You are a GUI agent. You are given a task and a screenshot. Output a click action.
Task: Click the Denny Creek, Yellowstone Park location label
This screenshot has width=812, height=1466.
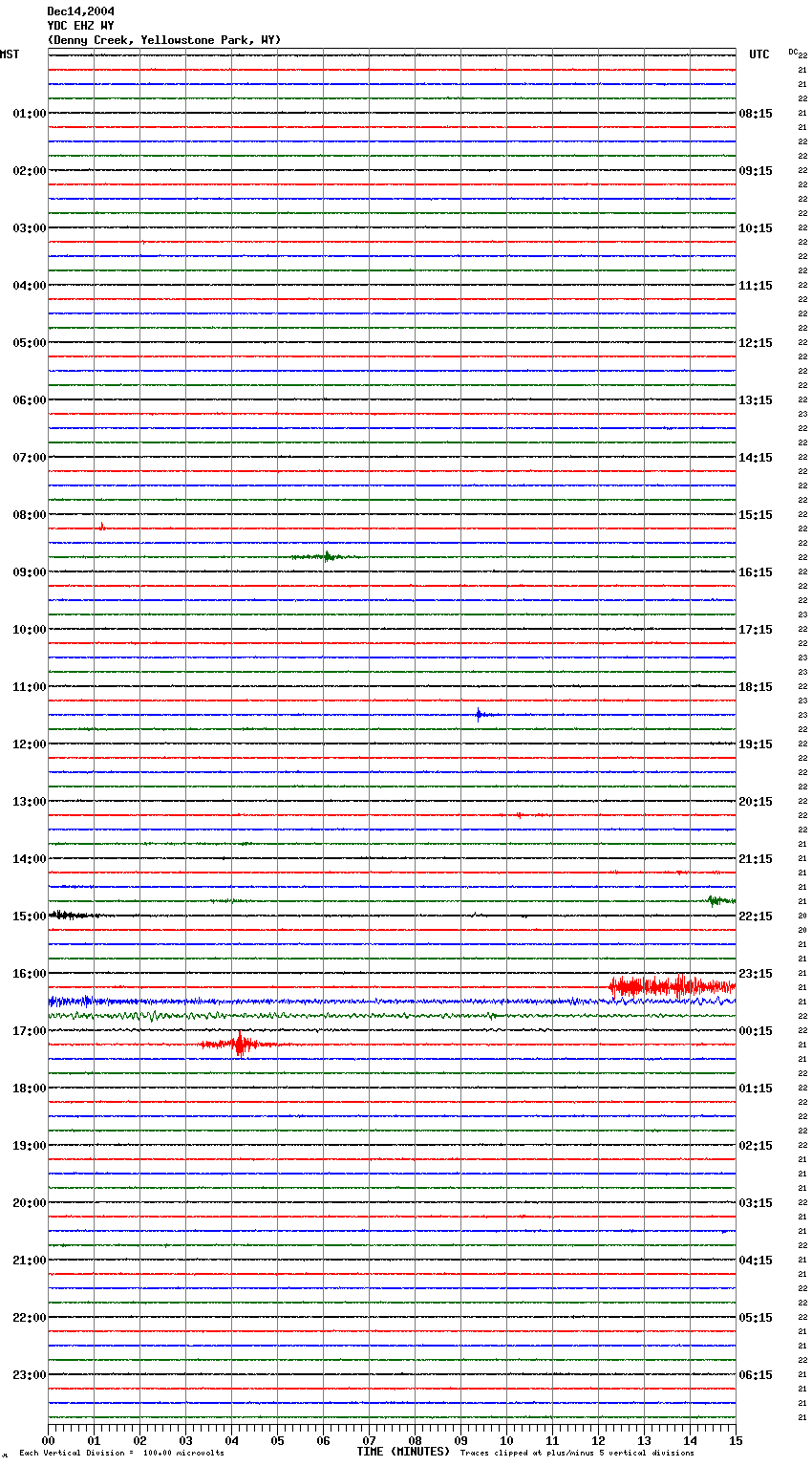pyautogui.click(x=164, y=40)
